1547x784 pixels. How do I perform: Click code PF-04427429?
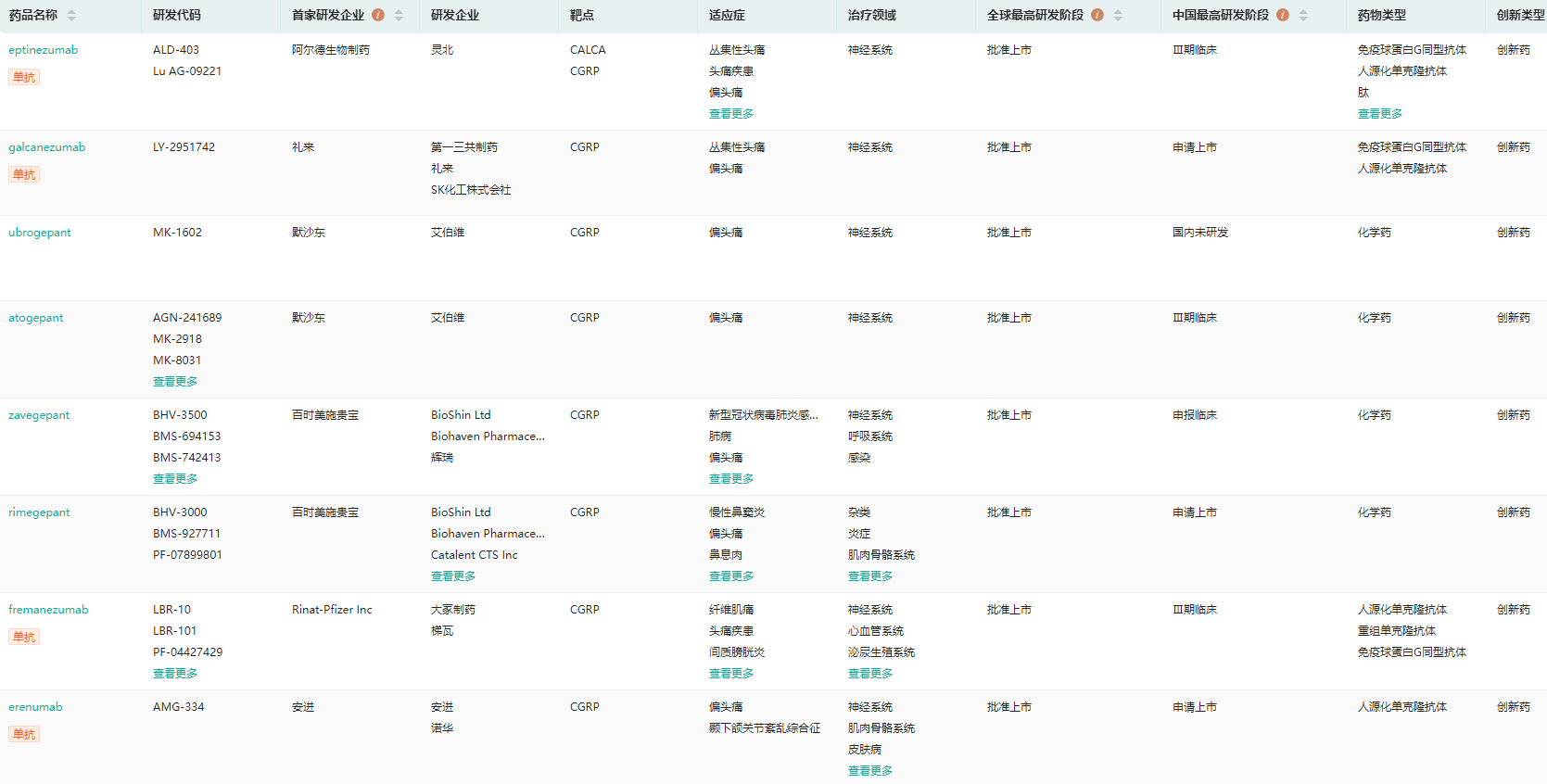(187, 652)
